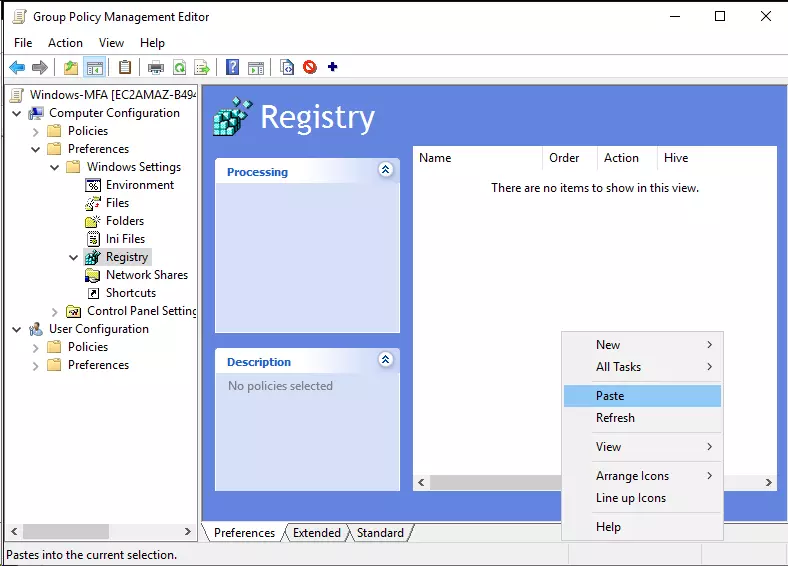The image size is (788, 566).
Task: Switch to the Standard tab
Action: [x=380, y=533]
